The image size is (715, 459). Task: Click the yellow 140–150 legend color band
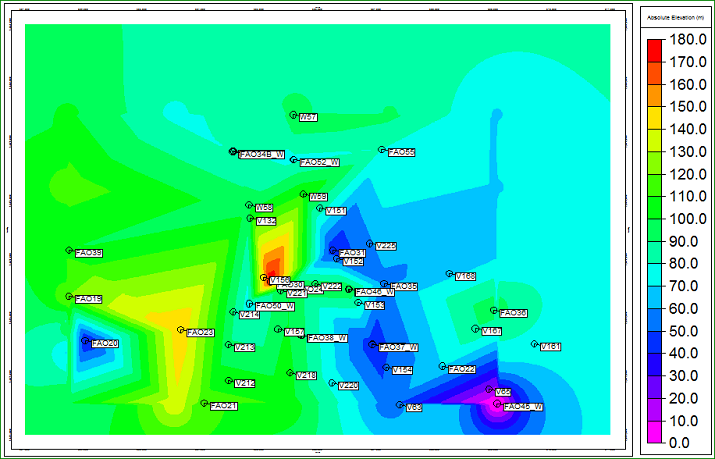pyautogui.click(x=654, y=118)
